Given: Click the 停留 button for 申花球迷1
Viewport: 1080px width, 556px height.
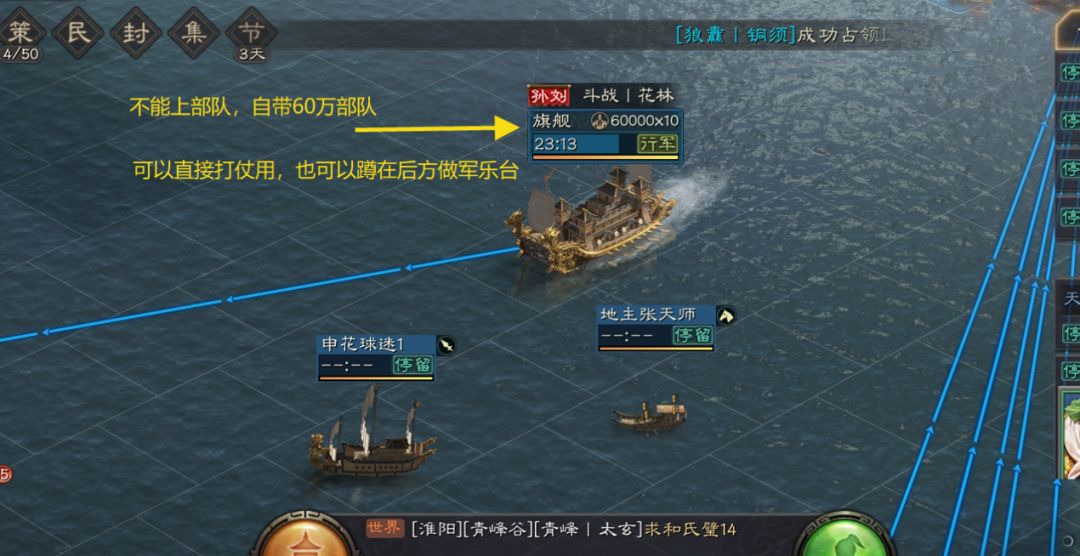Looking at the screenshot, I should pos(412,364).
